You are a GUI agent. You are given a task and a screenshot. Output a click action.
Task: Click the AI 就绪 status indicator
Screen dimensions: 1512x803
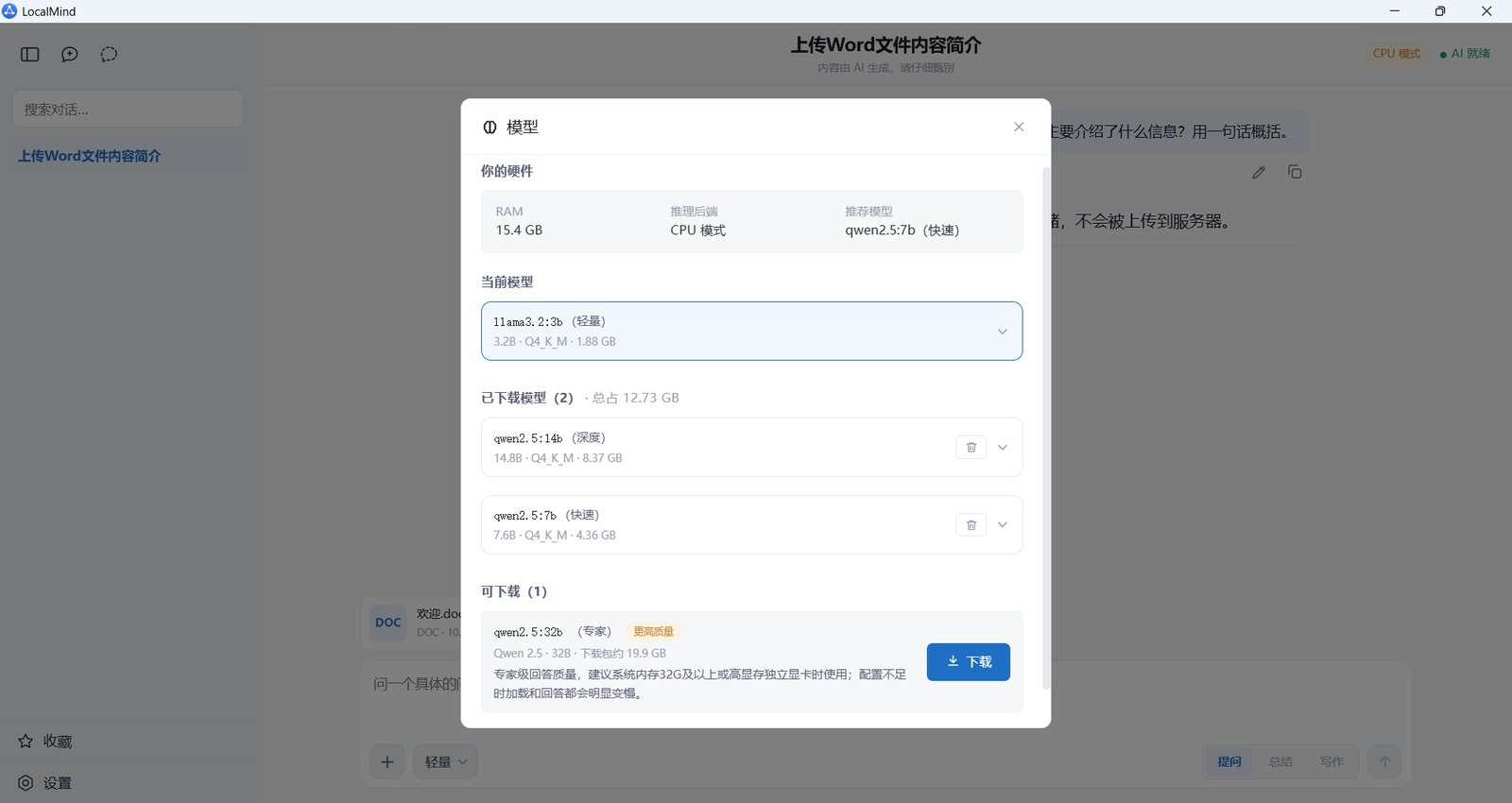click(x=1465, y=54)
